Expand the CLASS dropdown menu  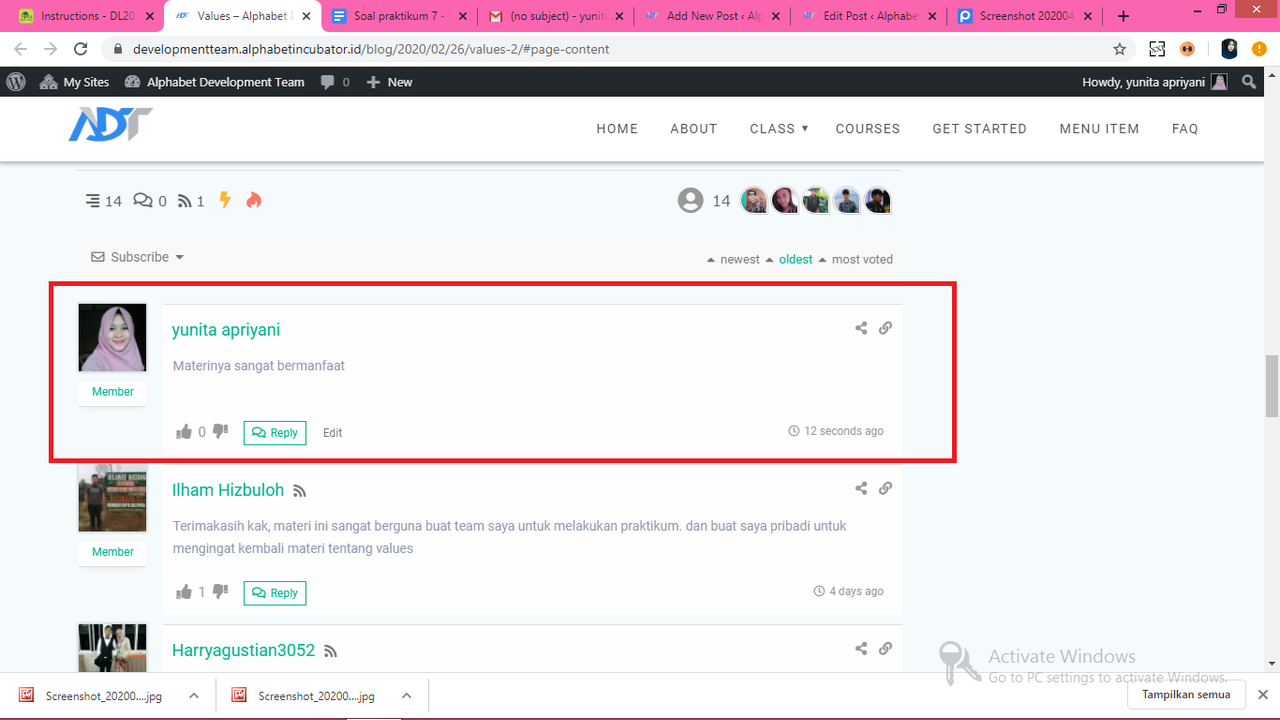pos(778,129)
